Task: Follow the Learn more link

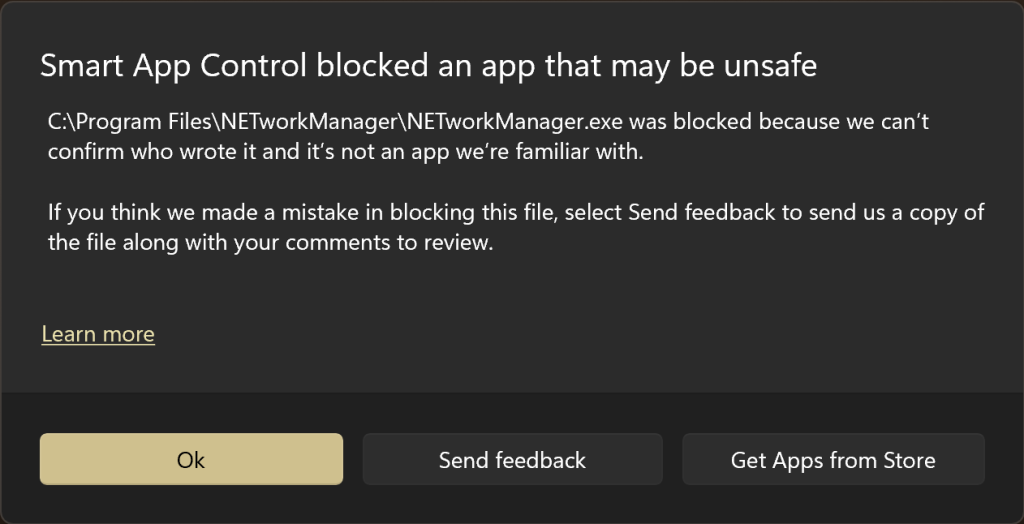Action: pos(98,334)
